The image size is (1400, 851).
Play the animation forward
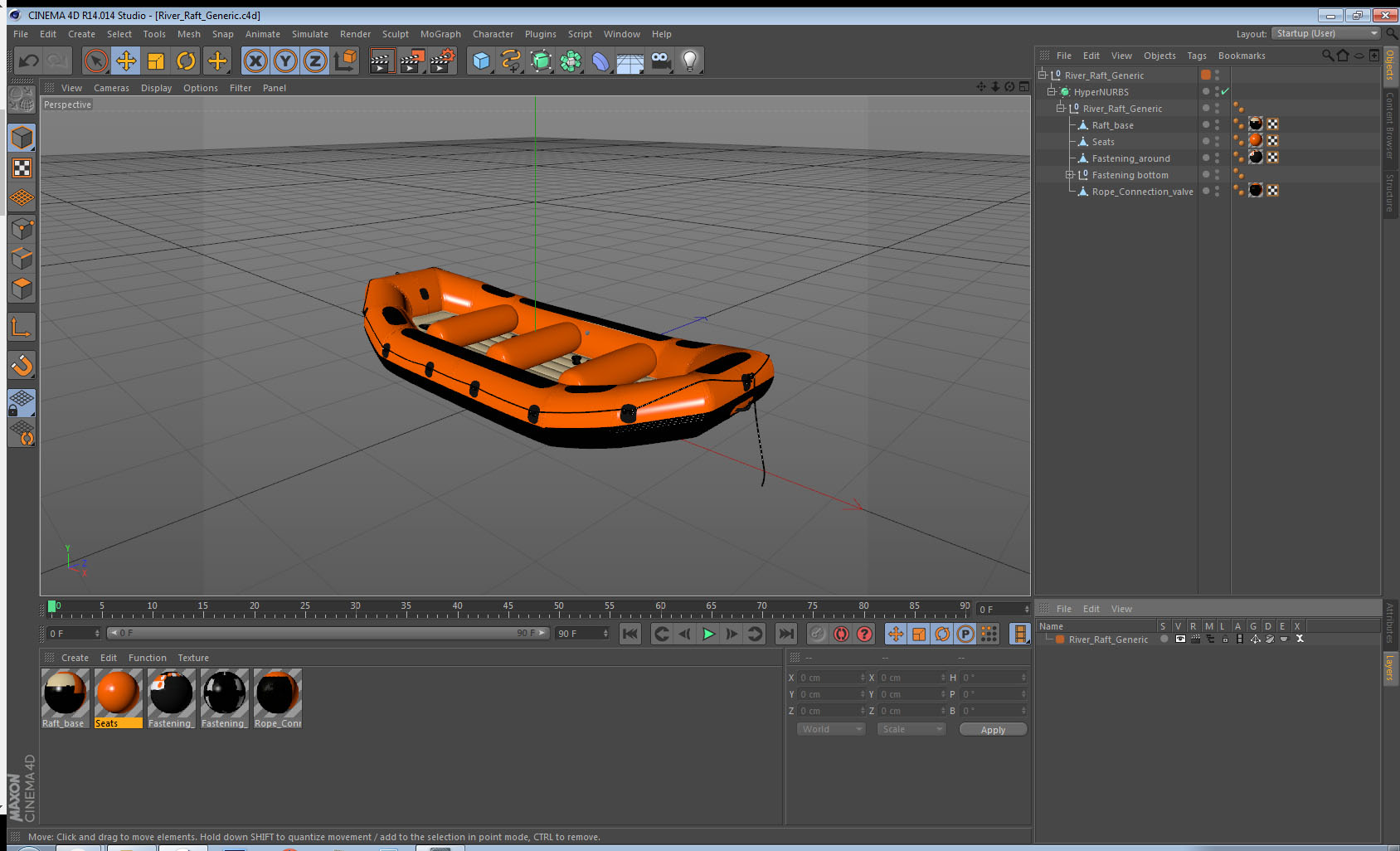(x=708, y=634)
